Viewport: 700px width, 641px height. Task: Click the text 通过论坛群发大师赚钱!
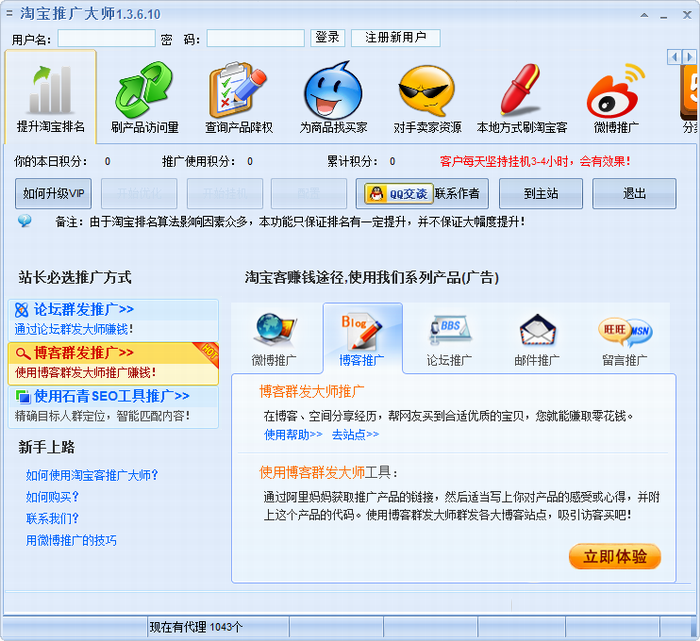click(74, 329)
